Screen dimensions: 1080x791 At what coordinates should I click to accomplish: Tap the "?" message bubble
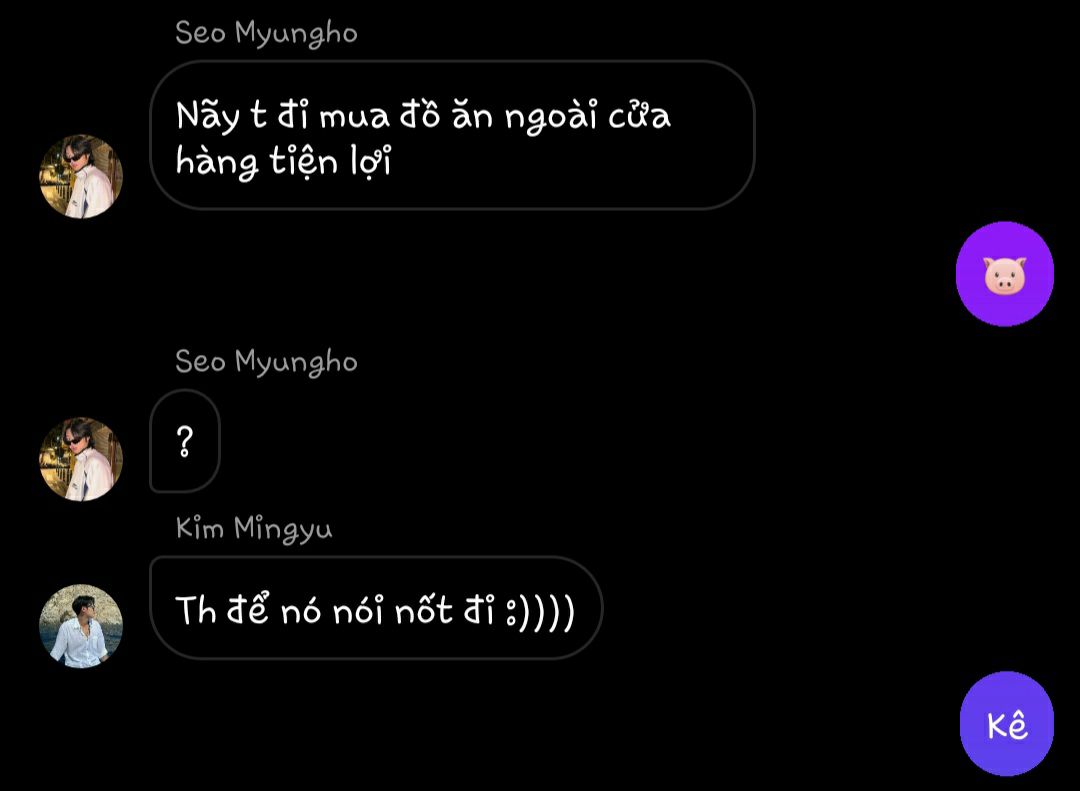[185, 441]
